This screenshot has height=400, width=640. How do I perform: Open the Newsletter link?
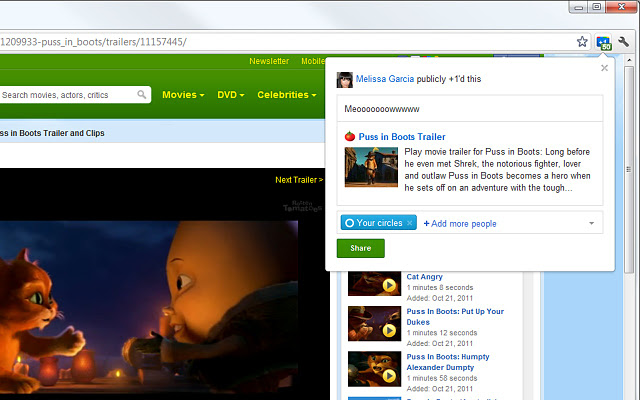[x=269, y=61]
